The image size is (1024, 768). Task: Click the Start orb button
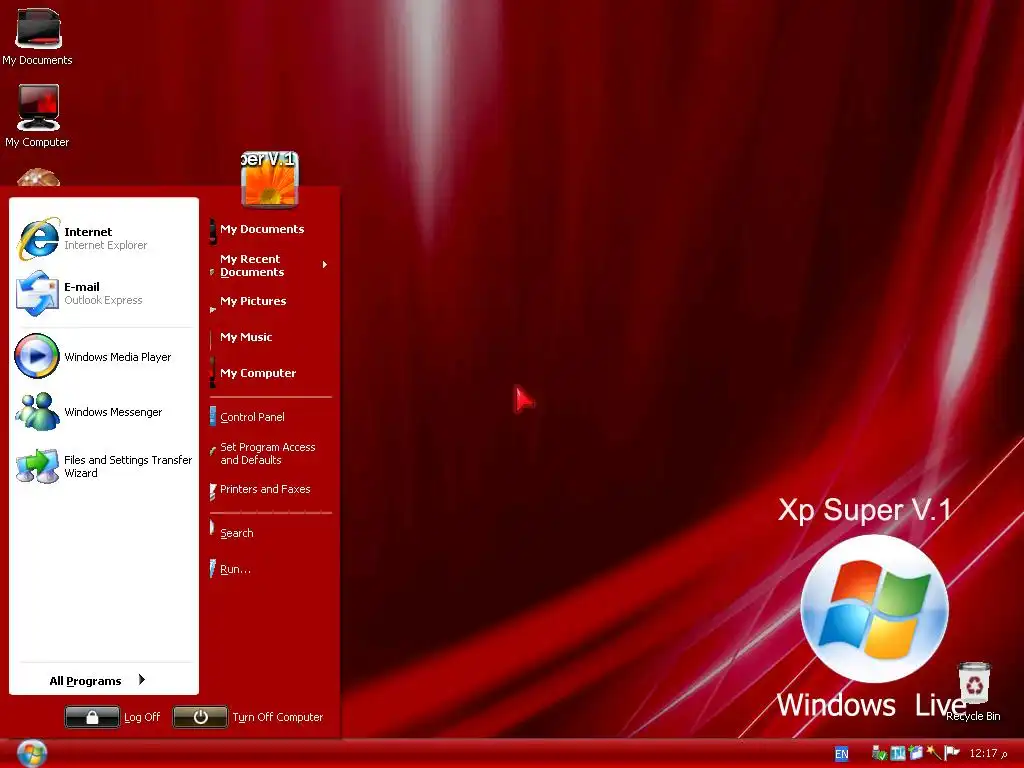tap(32, 754)
